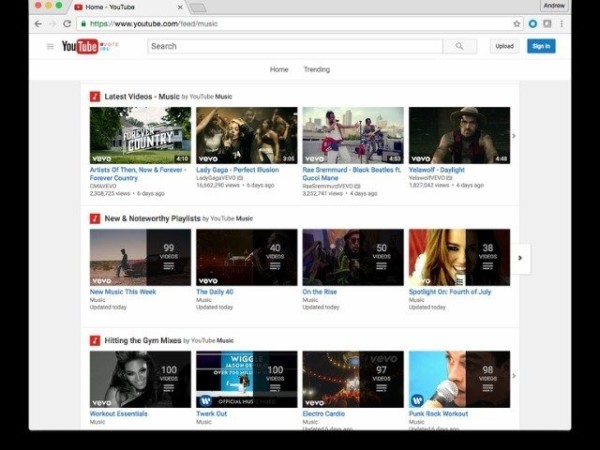
Task: Switch to the Trending tab
Action: pos(317,69)
